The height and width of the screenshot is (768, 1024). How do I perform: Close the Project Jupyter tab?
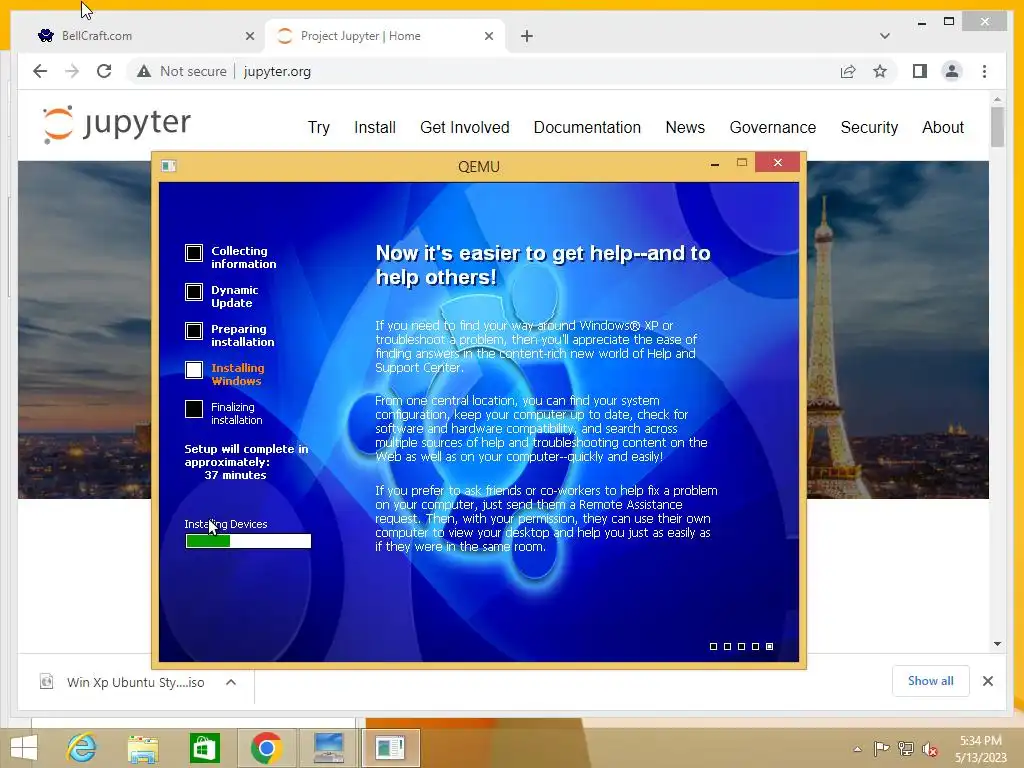488,36
